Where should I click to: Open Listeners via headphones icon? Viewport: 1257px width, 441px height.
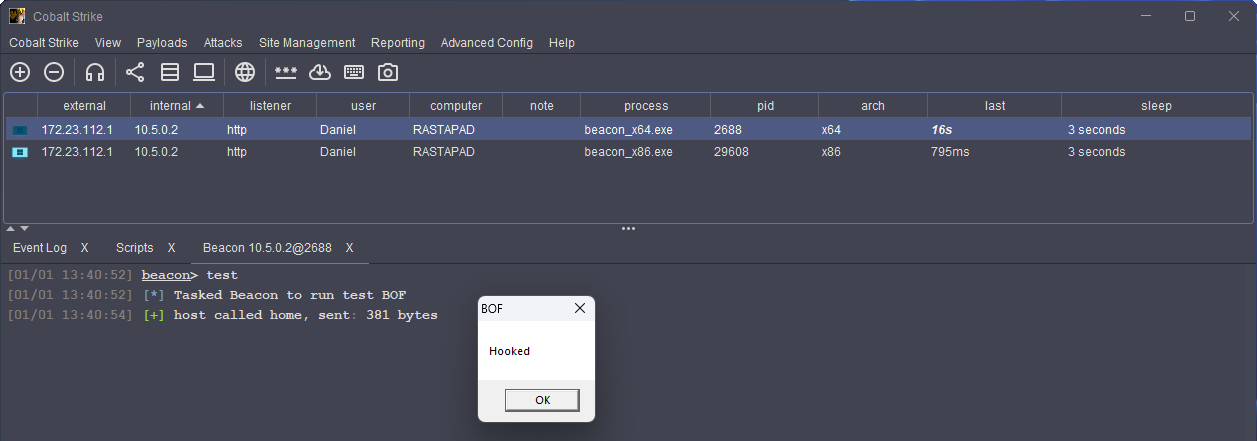(x=95, y=72)
